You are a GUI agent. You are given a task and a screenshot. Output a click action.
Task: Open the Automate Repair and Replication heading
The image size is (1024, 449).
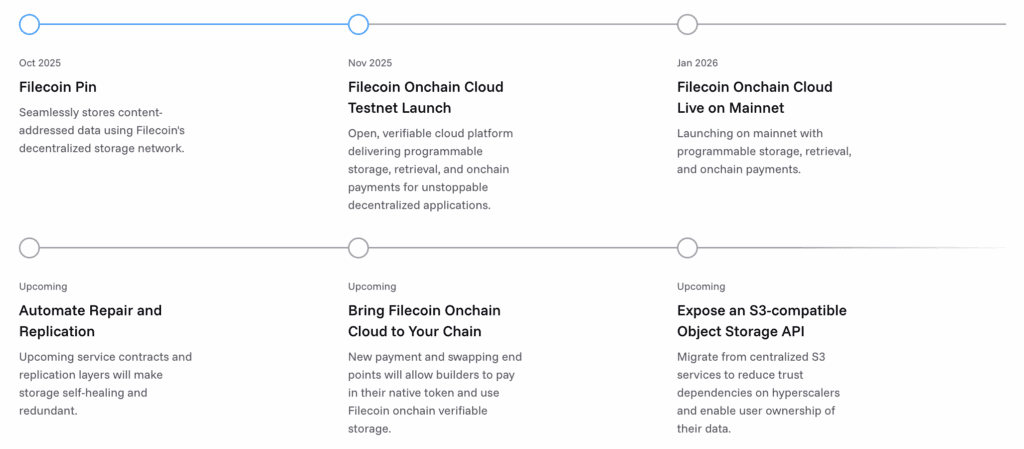pos(90,321)
